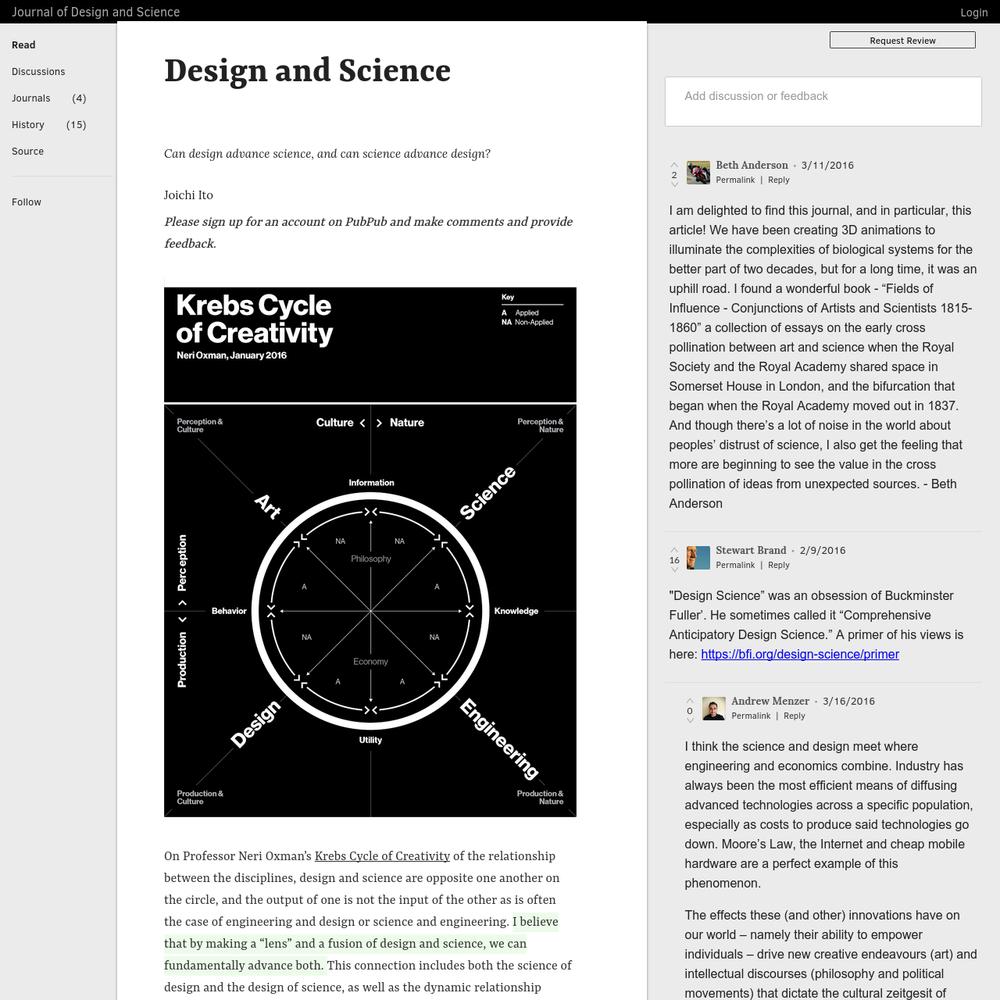Reply to Andrew Menzer's comment
1000x1000 pixels.
coord(794,716)
